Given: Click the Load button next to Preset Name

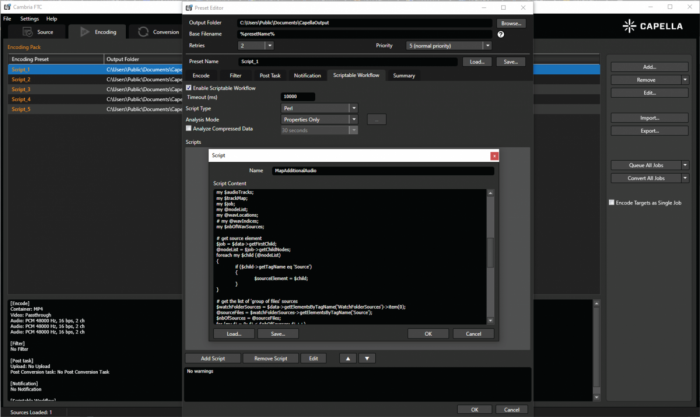Looking at the screenshot, I should pos(477,62).
